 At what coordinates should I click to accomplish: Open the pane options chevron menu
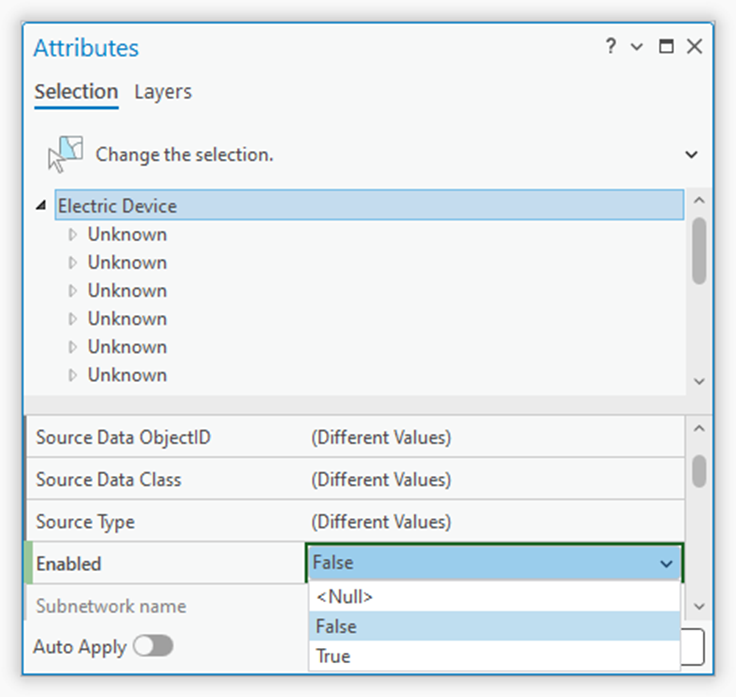click(637, 46)
